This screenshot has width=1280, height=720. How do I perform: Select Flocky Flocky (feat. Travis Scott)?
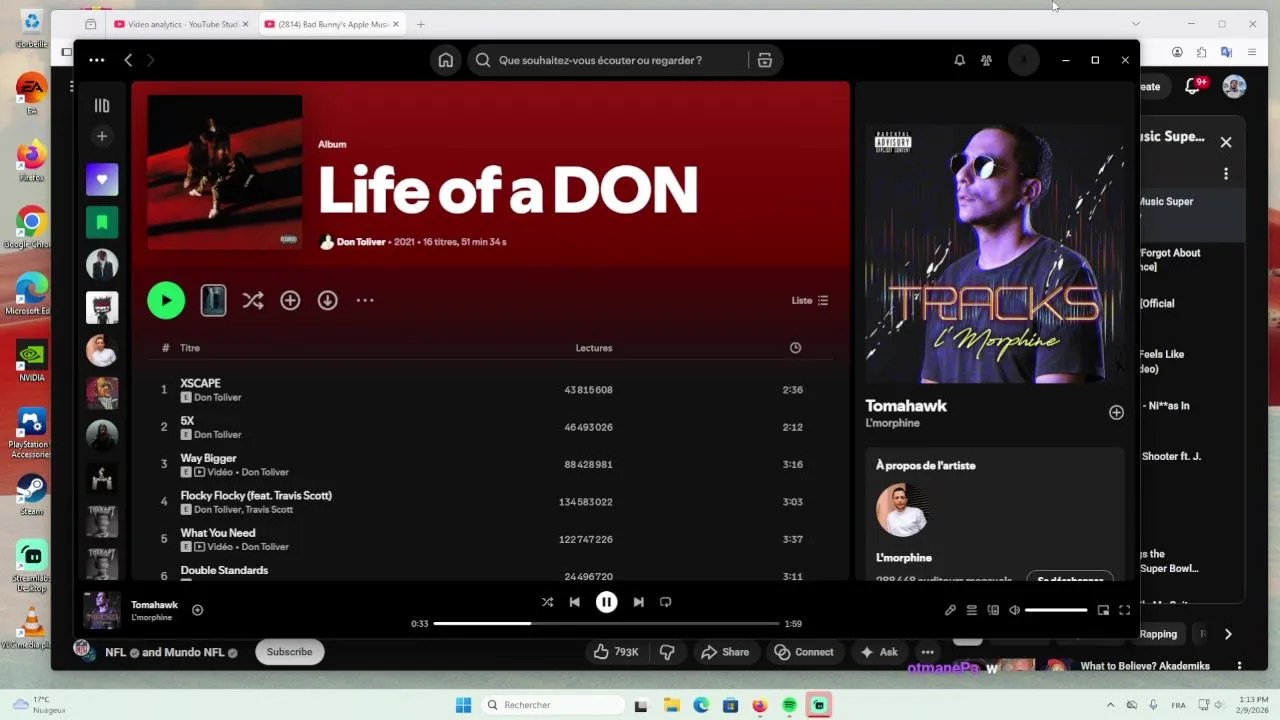256,495
